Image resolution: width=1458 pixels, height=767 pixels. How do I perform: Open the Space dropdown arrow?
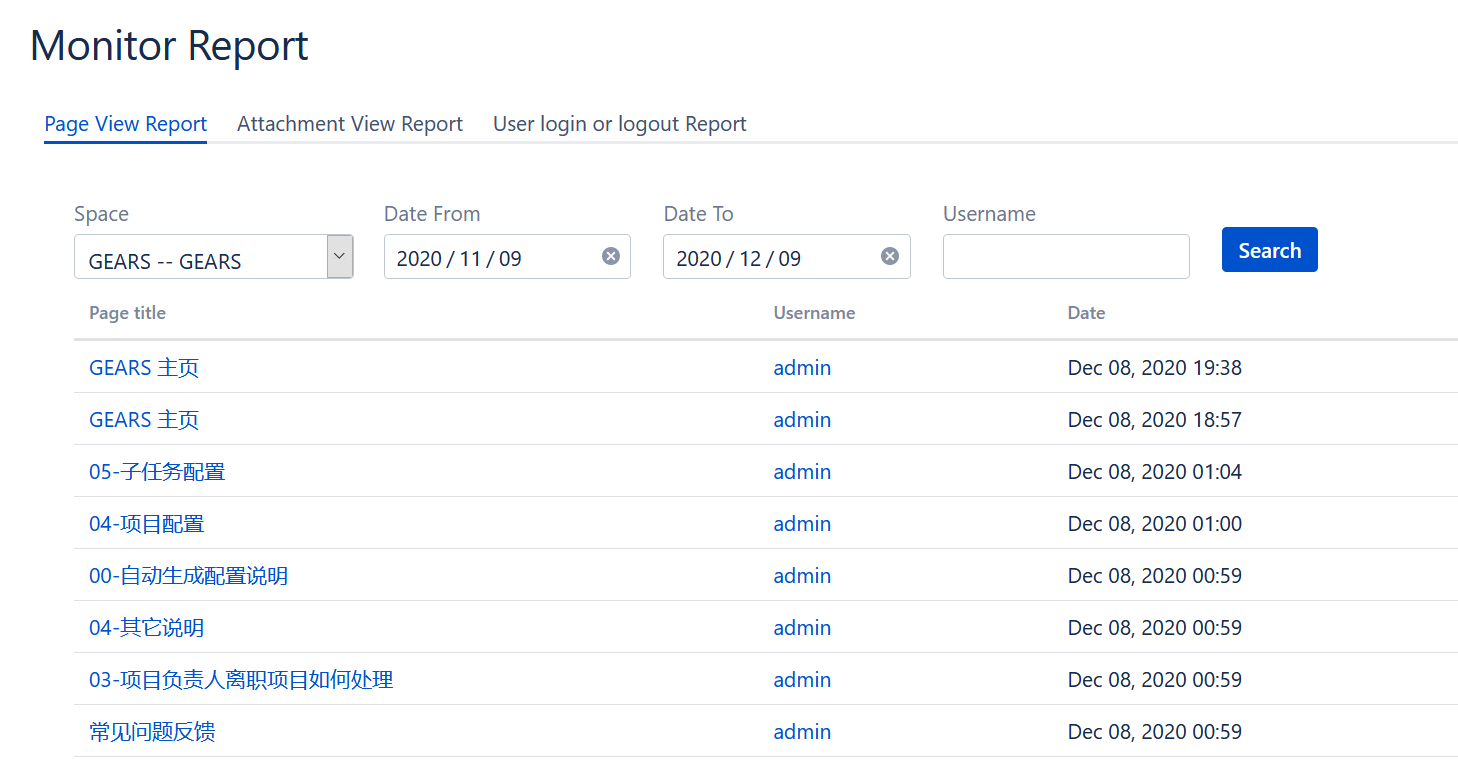(x=340, y=257)
